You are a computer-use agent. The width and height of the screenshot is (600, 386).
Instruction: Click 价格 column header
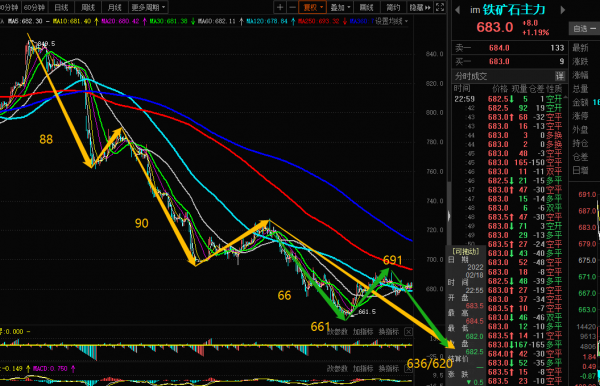pyautogui.click(x=500, y=89)
